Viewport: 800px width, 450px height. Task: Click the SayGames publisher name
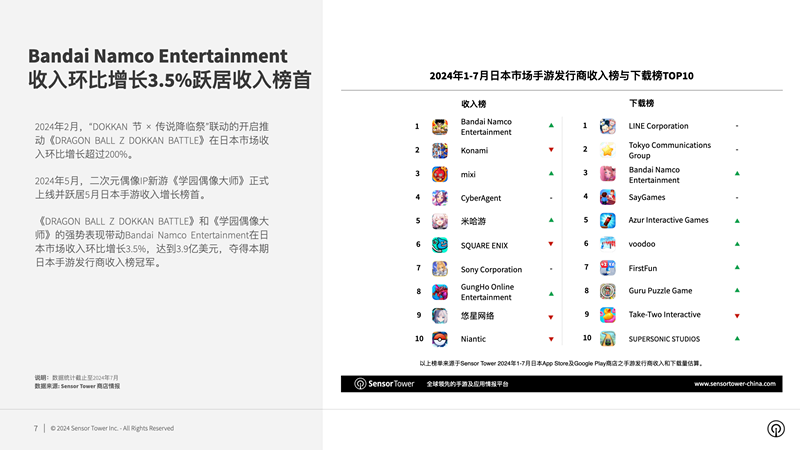click(646, 197)
